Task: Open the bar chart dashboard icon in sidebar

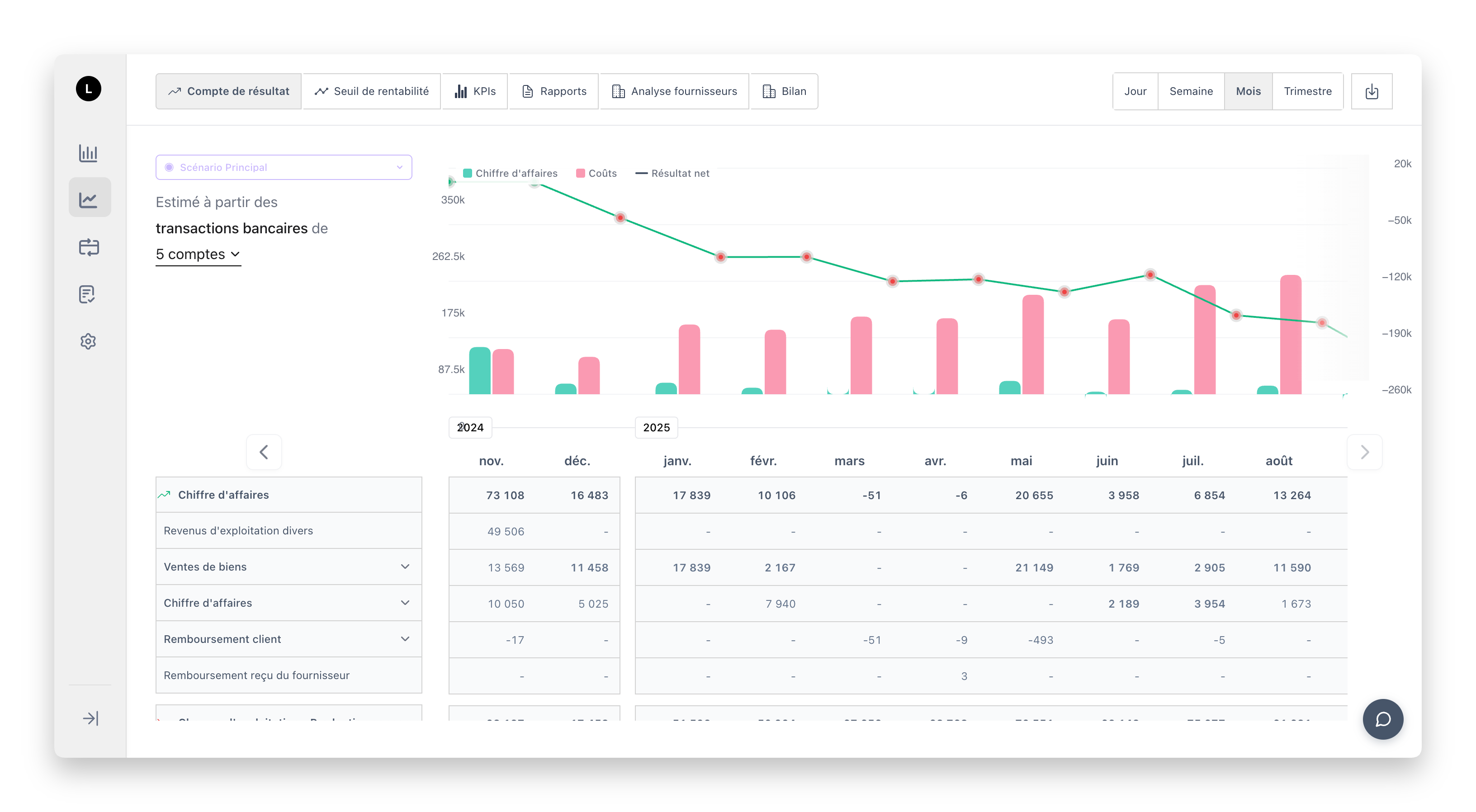Action: pos(89,154)
